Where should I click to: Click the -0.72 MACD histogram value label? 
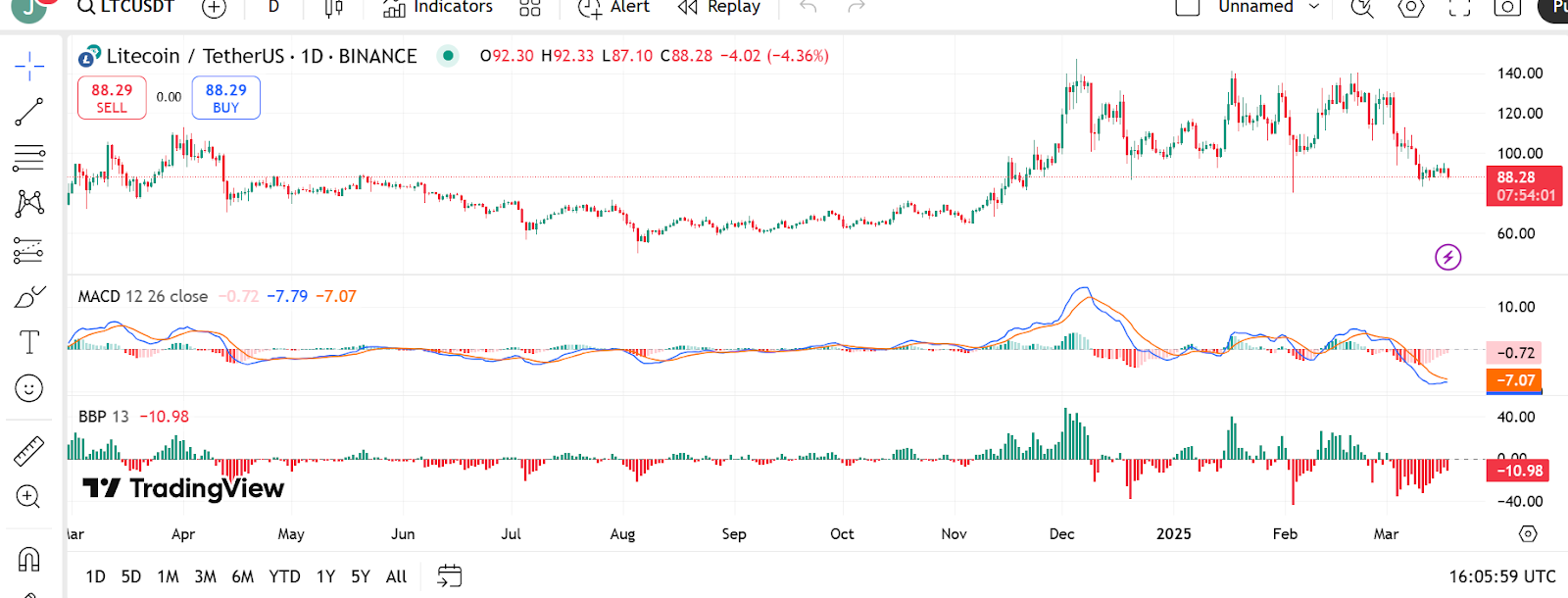click(x=1514, y=353)
